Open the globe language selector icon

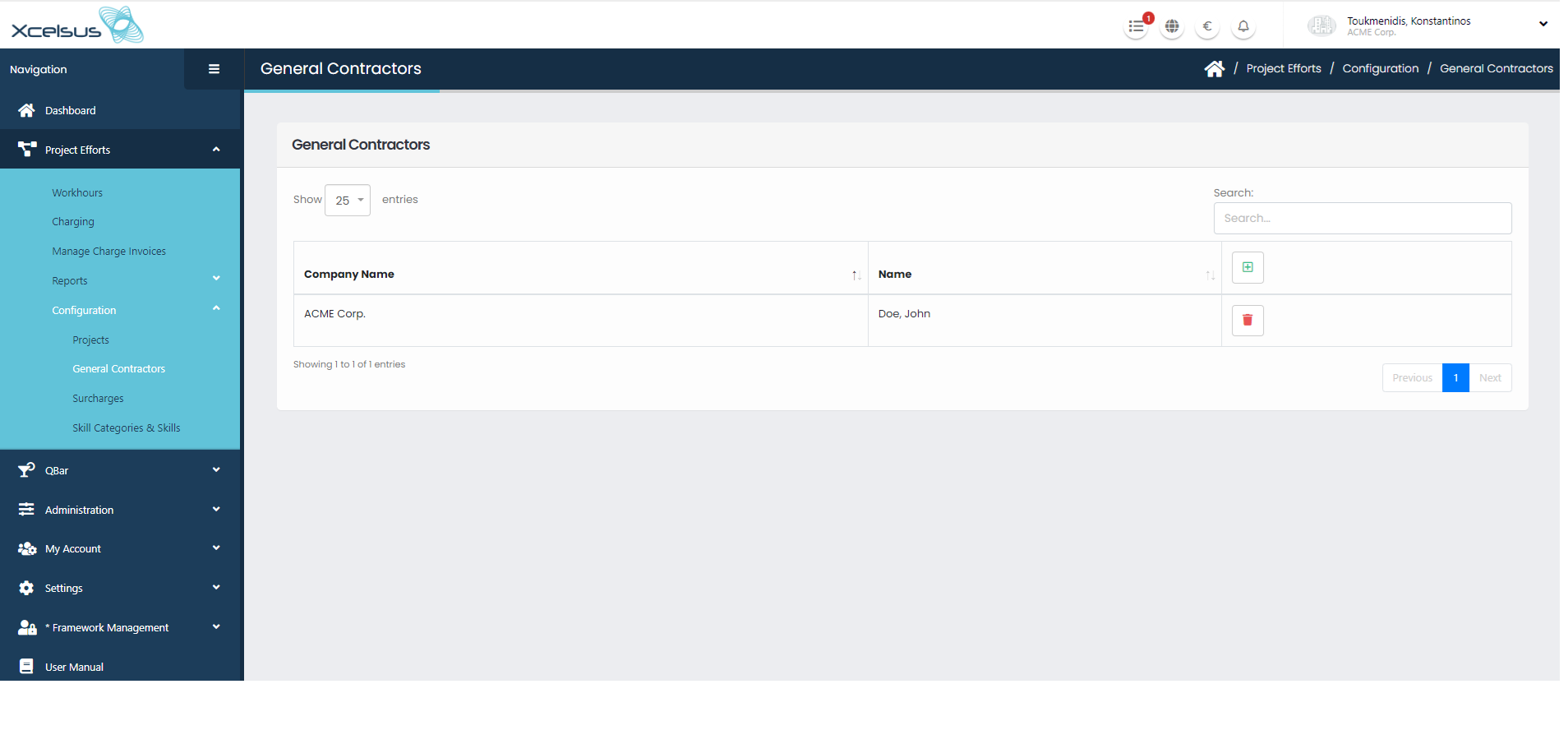1172,27
